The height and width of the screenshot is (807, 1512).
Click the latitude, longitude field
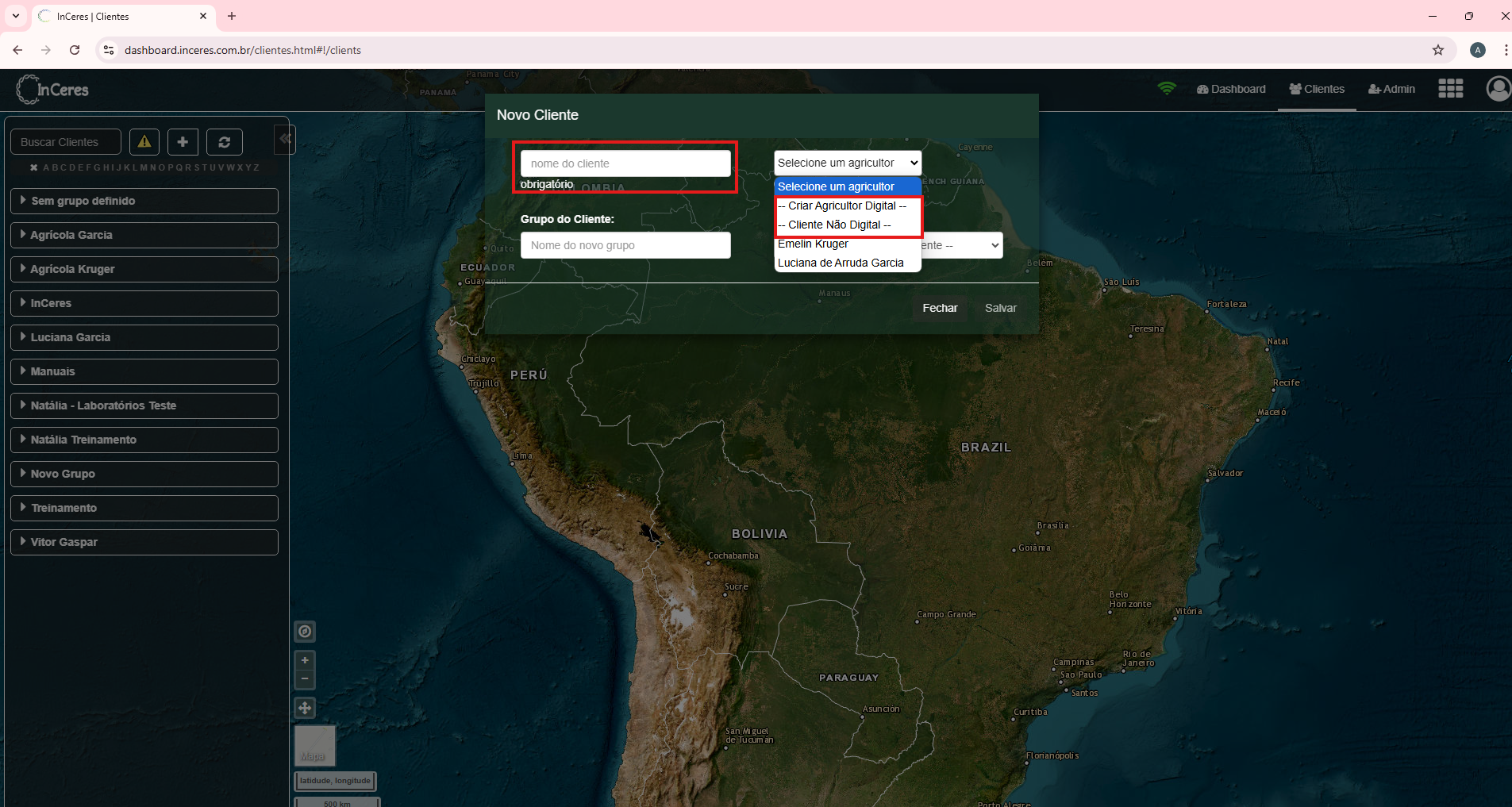335,781
